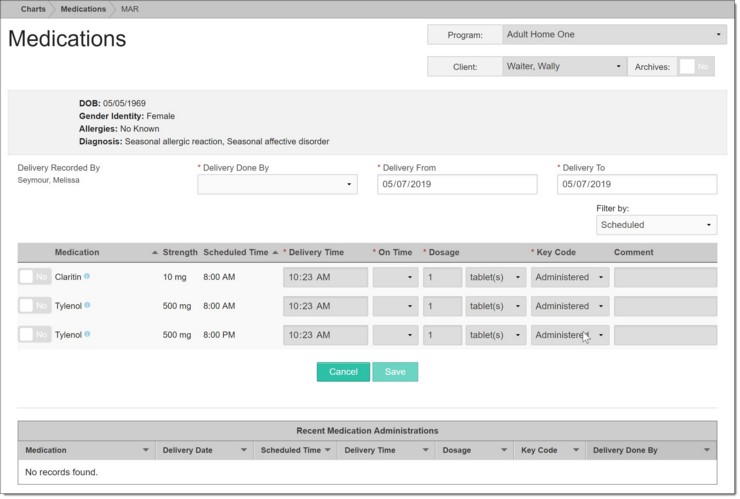Viewport: 740px width, 499px height.
Task: Sort by Scheduled Time arrow in the schedule table
Action: pyautogui.click(x=275, y=252)
